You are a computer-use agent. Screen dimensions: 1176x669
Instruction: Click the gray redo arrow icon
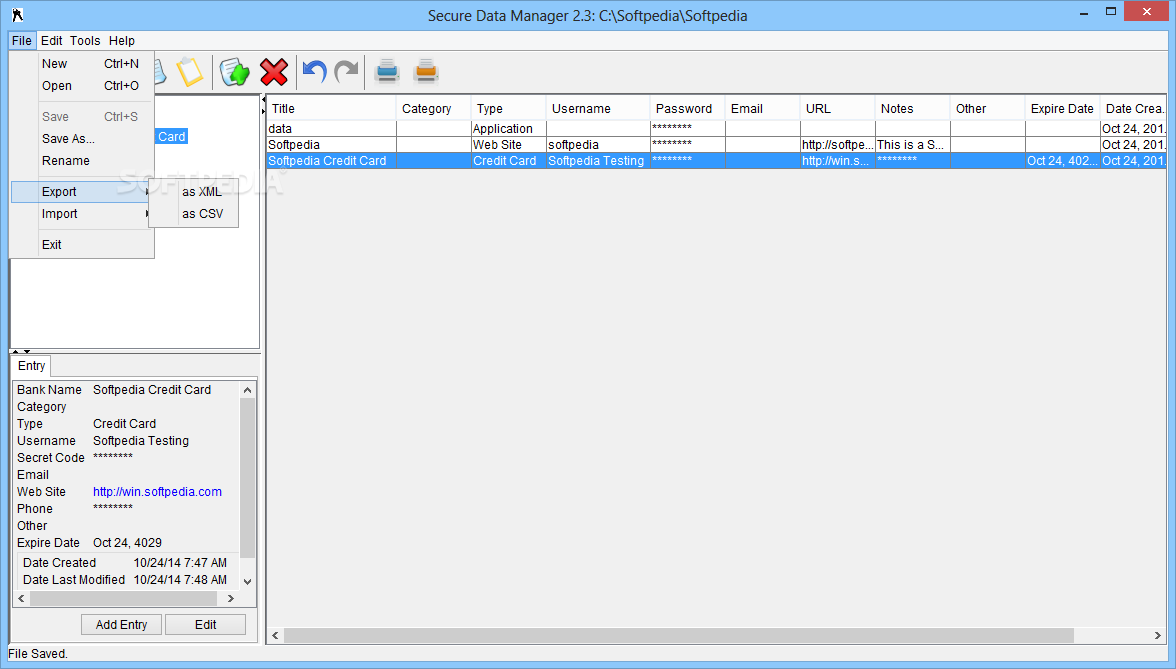[346, 72]
